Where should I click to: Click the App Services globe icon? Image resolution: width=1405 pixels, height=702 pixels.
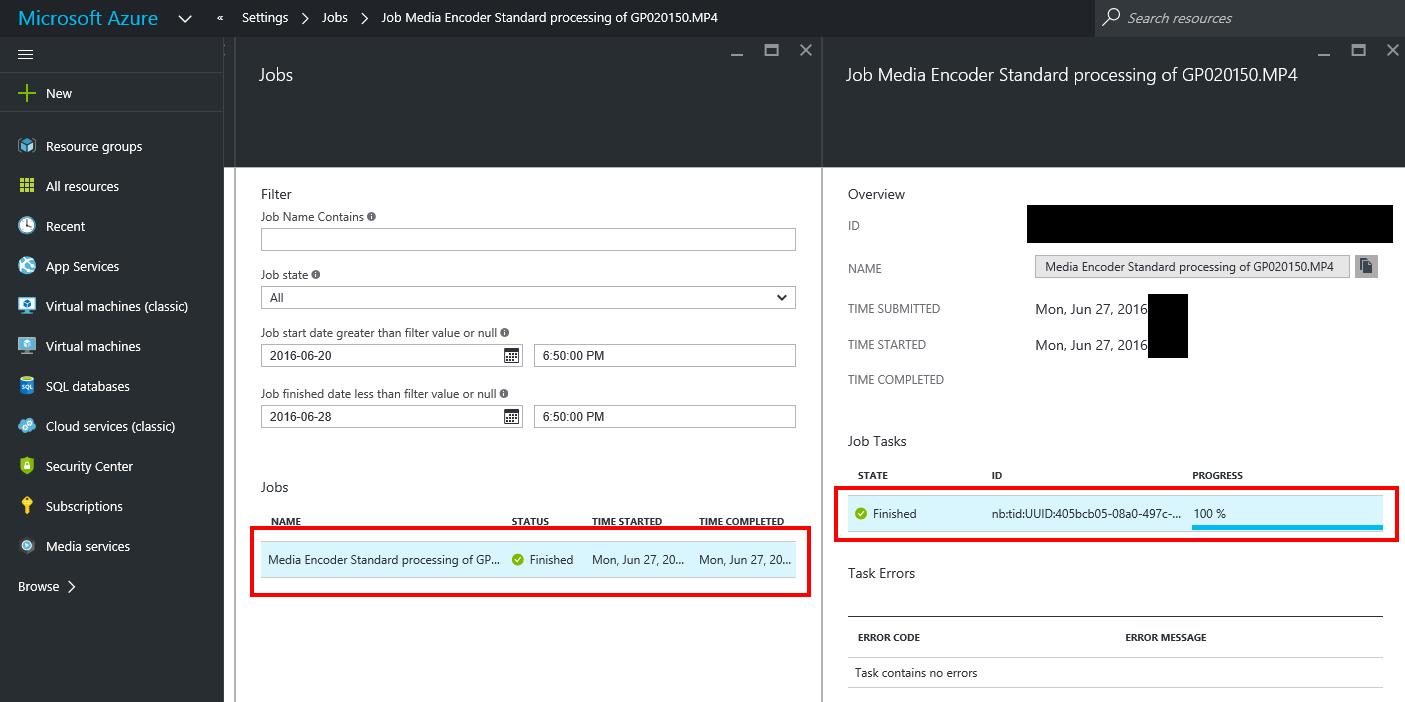(x=27, y=266)
